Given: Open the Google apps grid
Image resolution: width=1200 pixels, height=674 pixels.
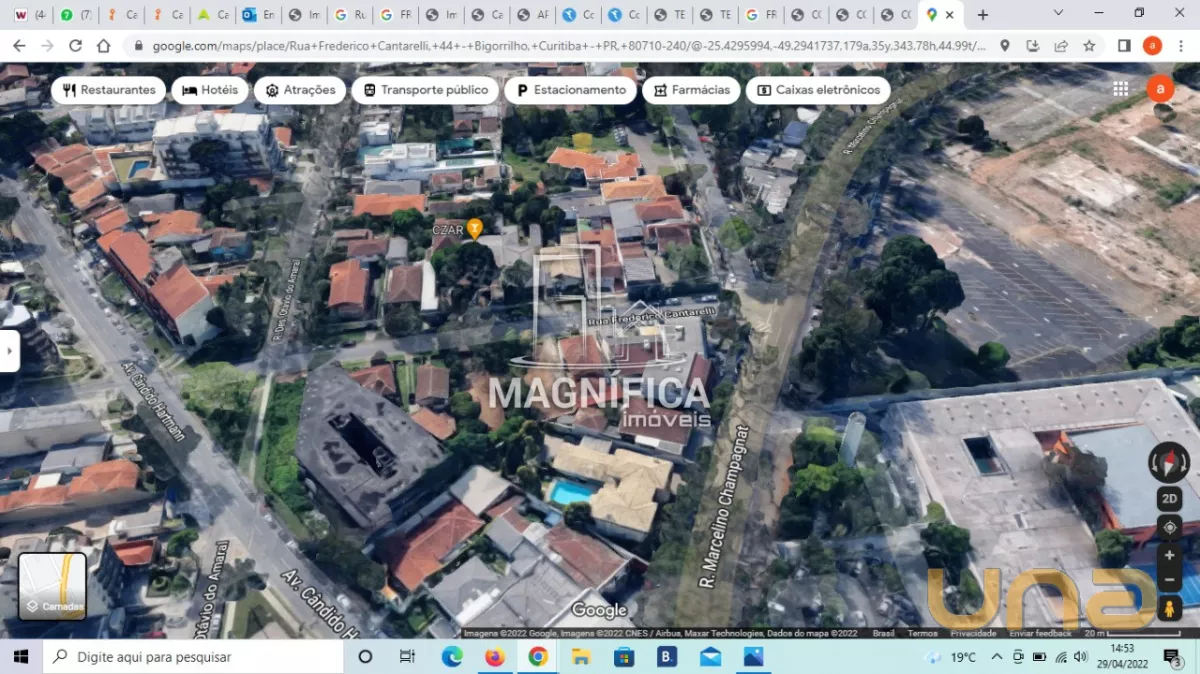Looking at the screenshot, I should pyautogui.click(x=1120, y=89).
